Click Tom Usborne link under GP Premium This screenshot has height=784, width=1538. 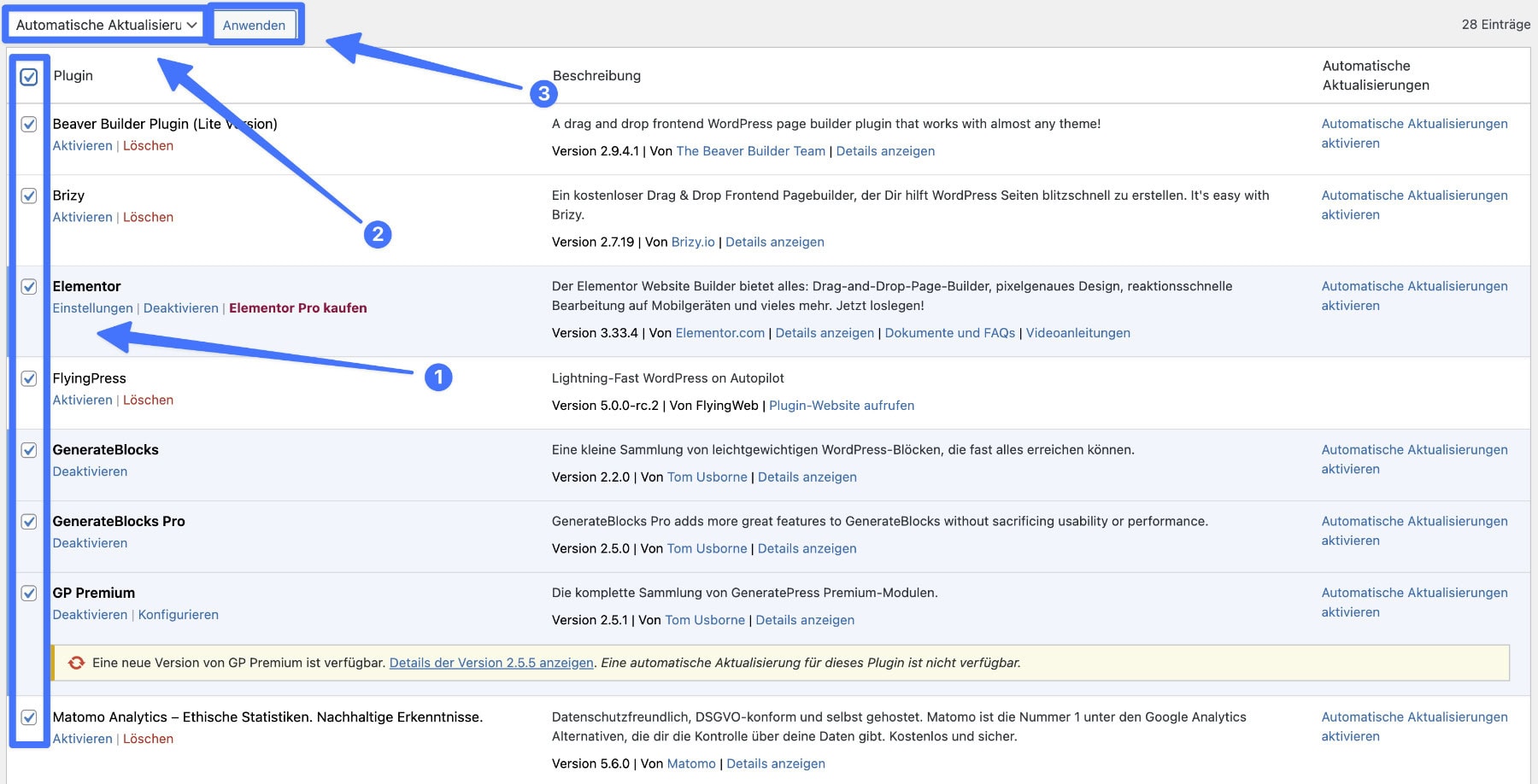point(707,619)
